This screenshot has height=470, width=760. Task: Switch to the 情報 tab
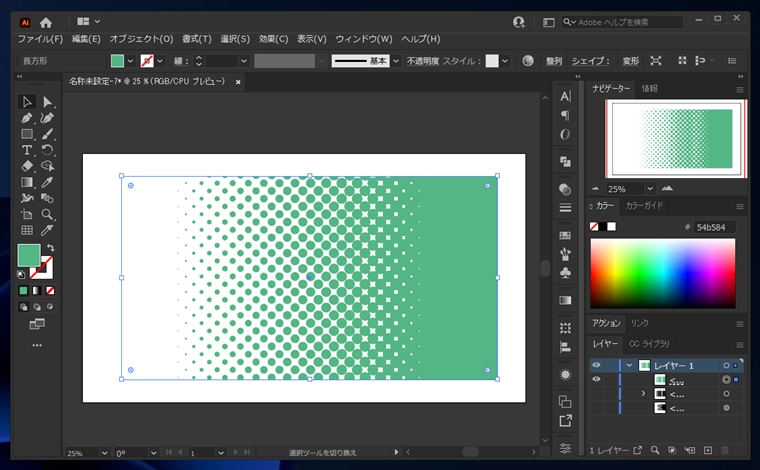(x=649, y=89)
